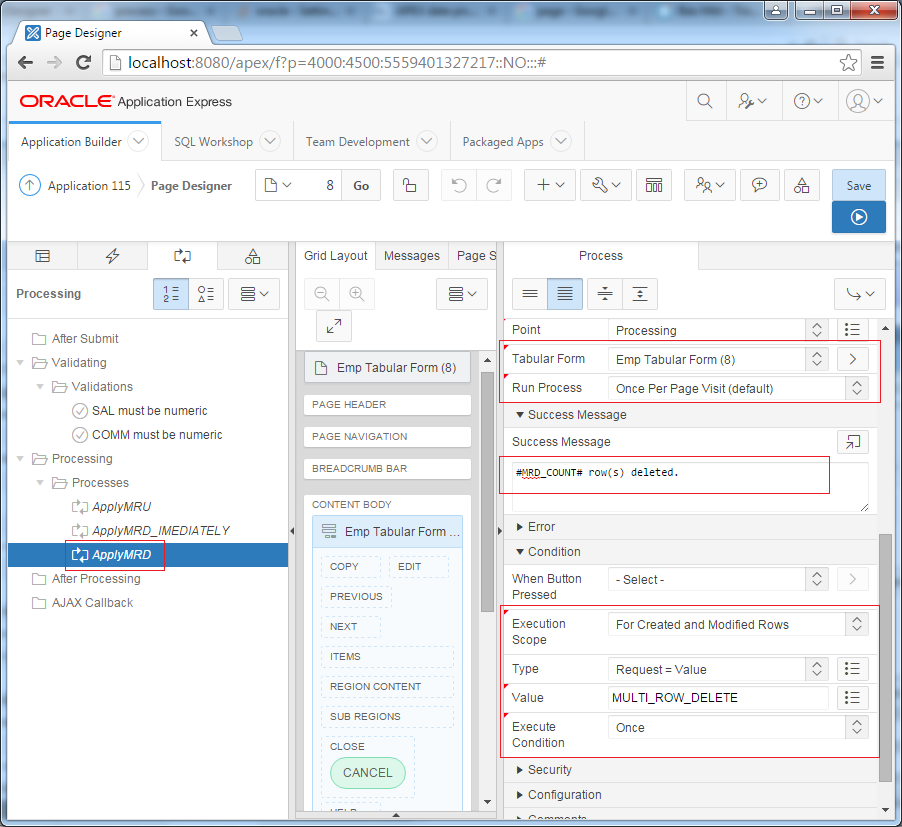Open the search magnifier in APEX header
The width and height of the screenshot is (902, 827).
pos(705,101)
